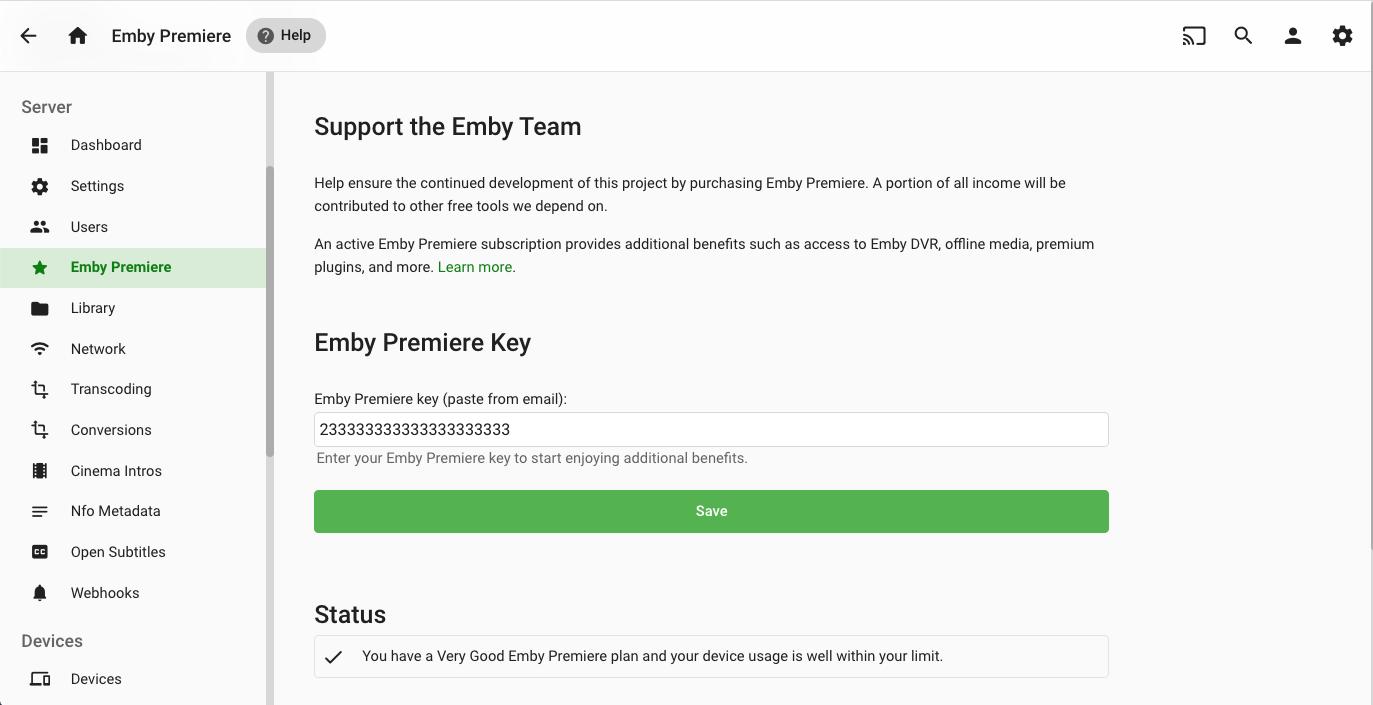1373x705 pixels.
Task: Click the Library folder icon
Action: tap(40, 308)
